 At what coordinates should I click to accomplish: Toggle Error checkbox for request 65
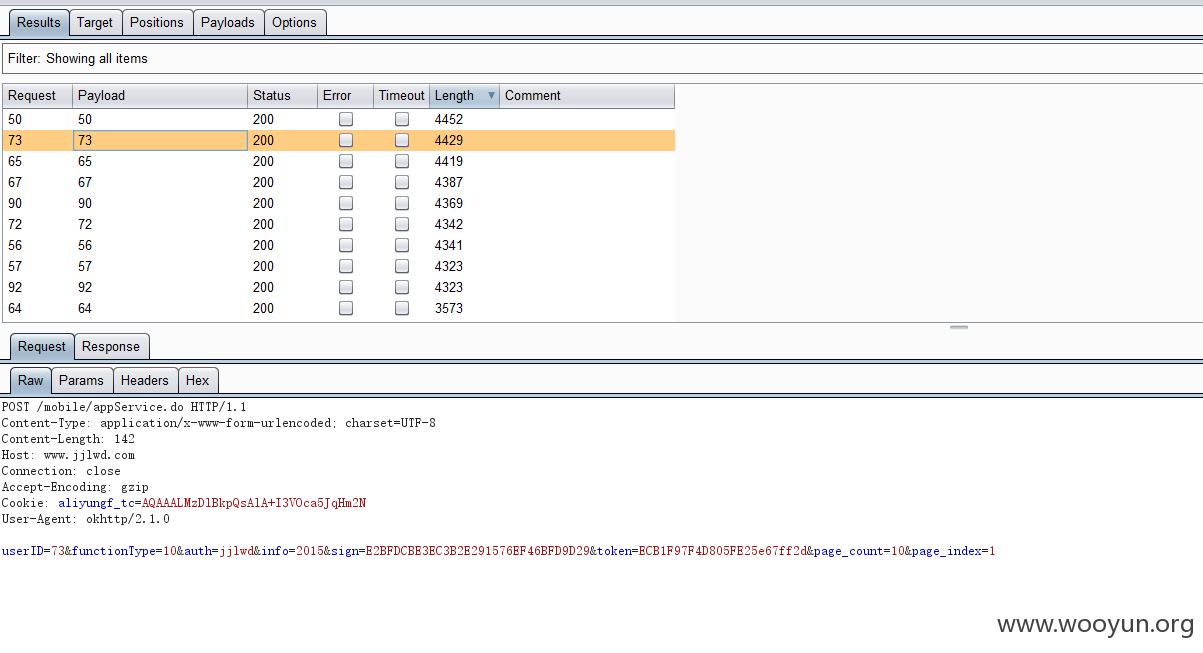tap(346, 161)
